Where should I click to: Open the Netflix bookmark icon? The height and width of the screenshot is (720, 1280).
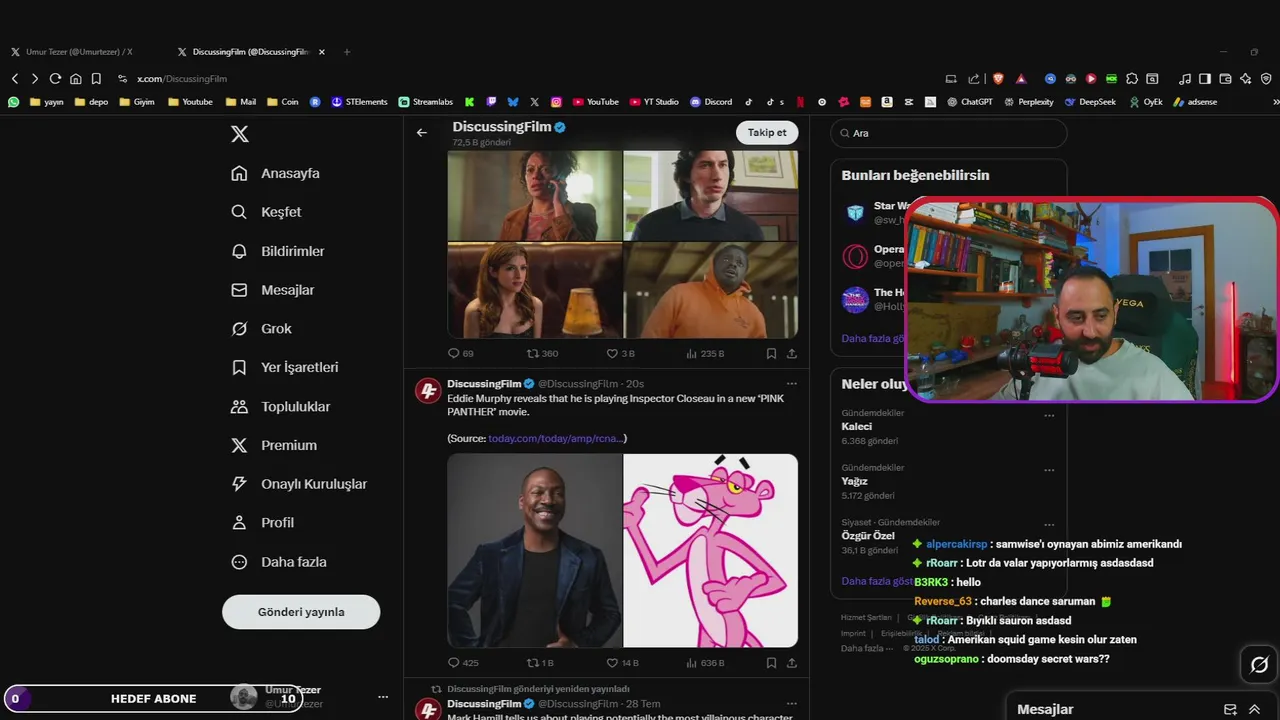point(801,102)
